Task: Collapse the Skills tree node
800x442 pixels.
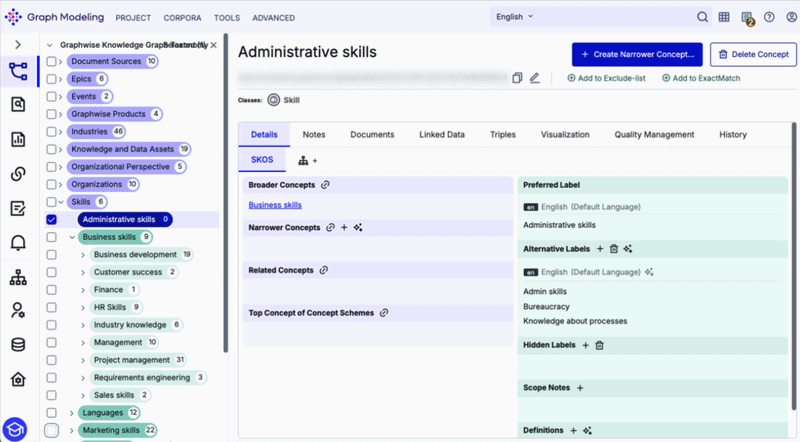Action: pos(61,202)
